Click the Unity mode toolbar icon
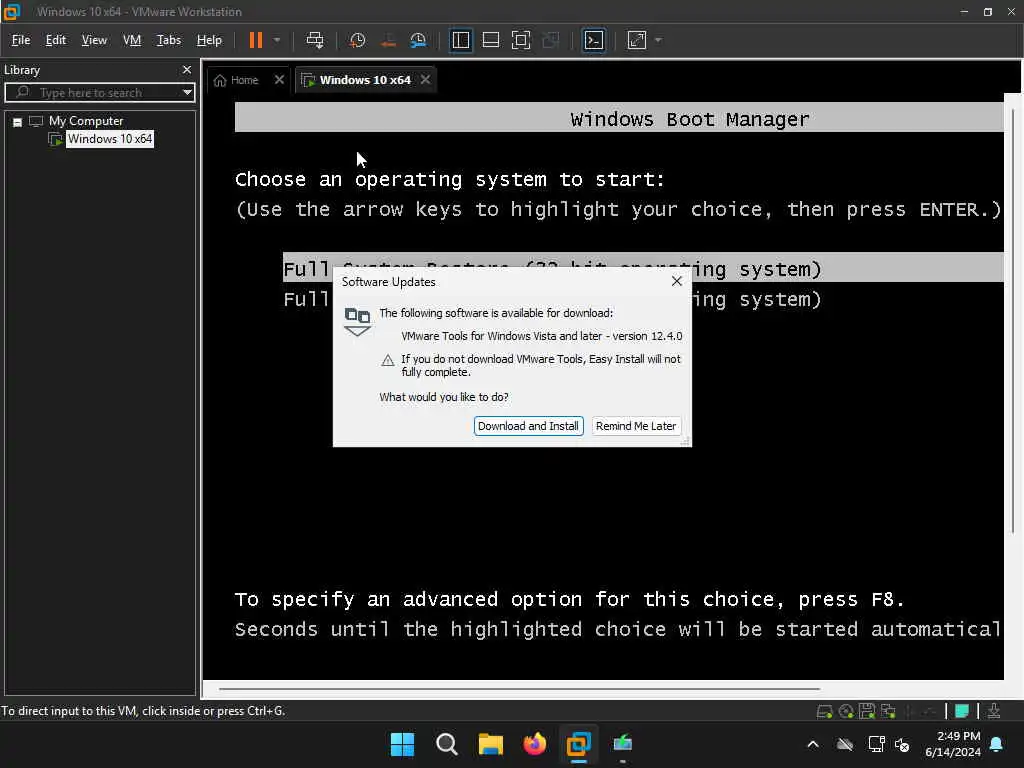 pos(551,40)
